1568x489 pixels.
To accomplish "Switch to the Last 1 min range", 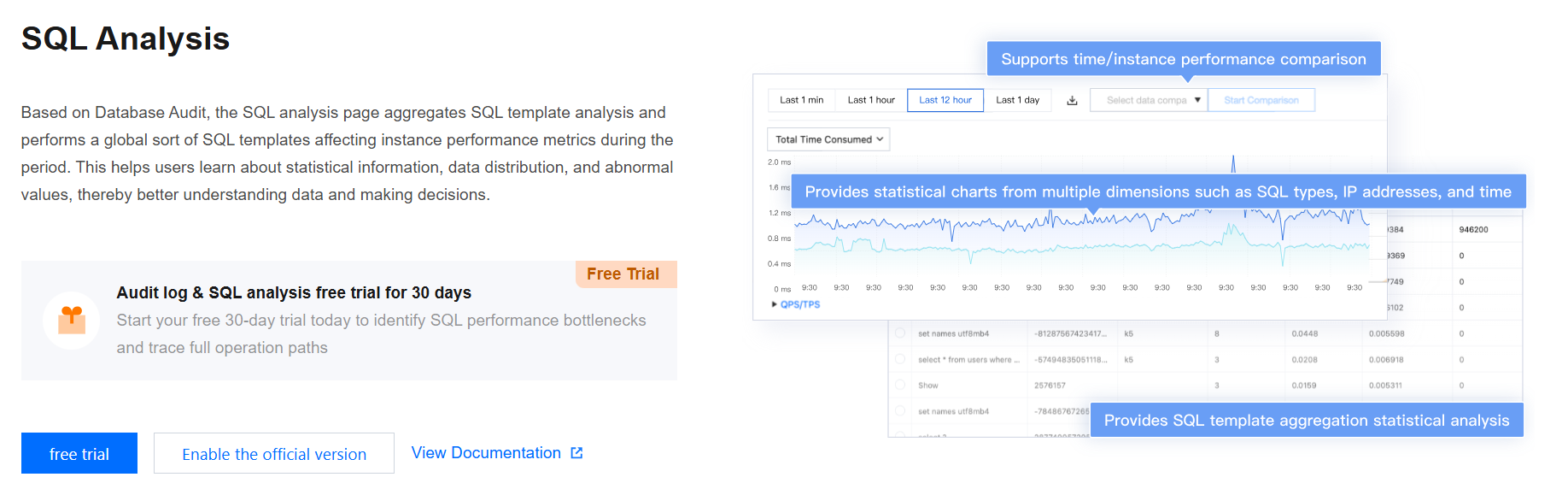I will pos(801,100).
